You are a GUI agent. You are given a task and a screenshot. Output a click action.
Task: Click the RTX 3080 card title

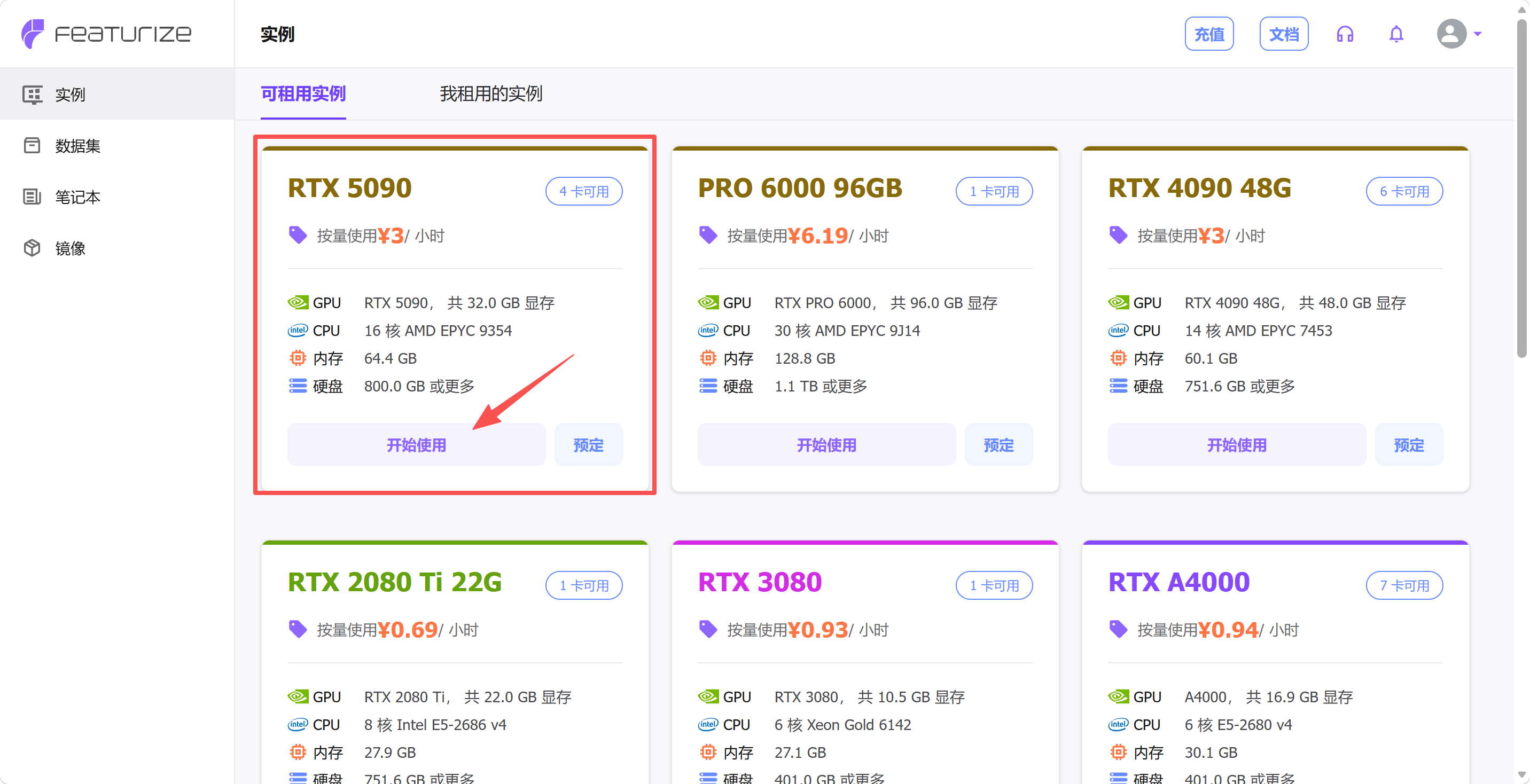(760, 582)
